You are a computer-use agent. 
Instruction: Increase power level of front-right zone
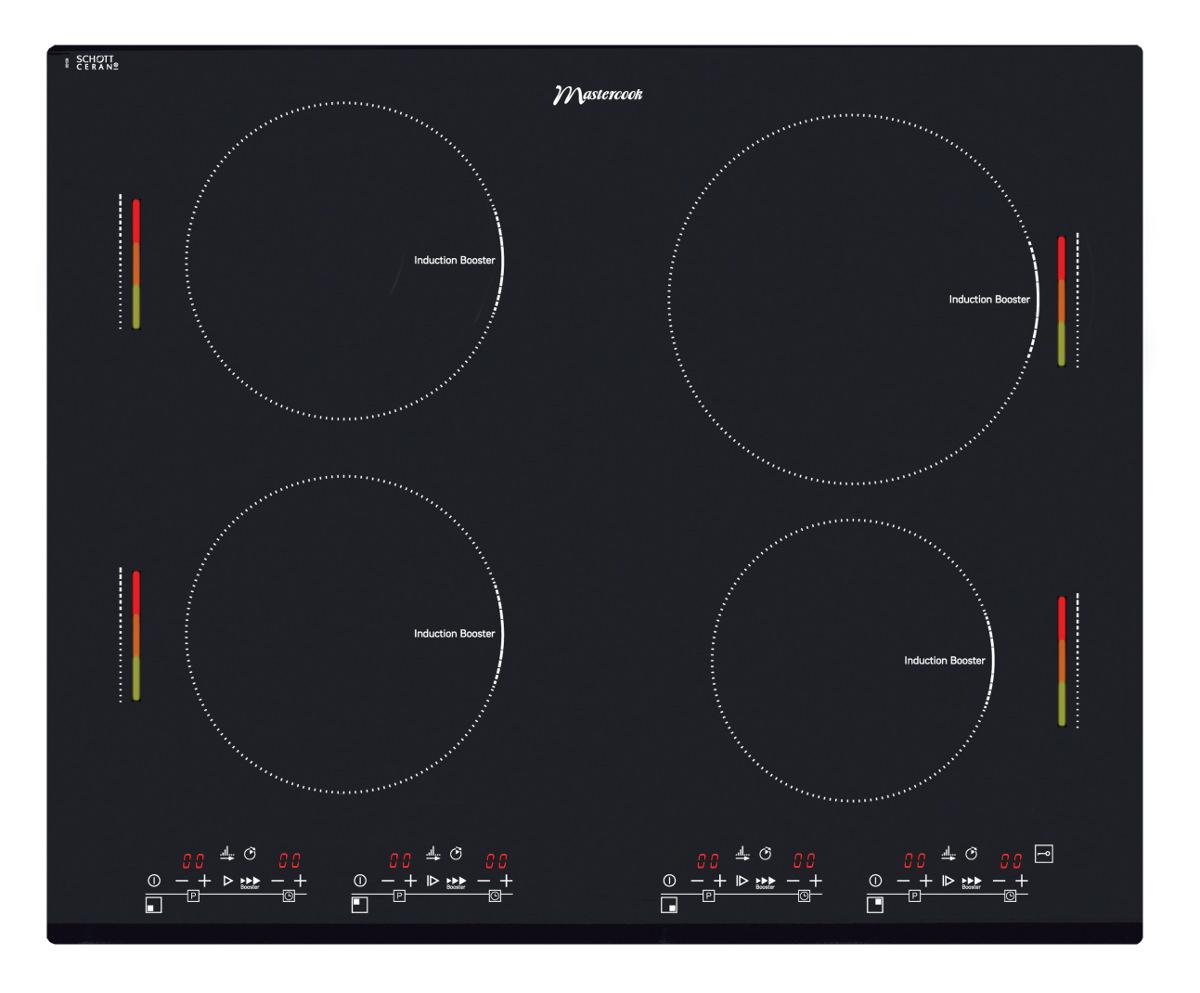point(719,881)
